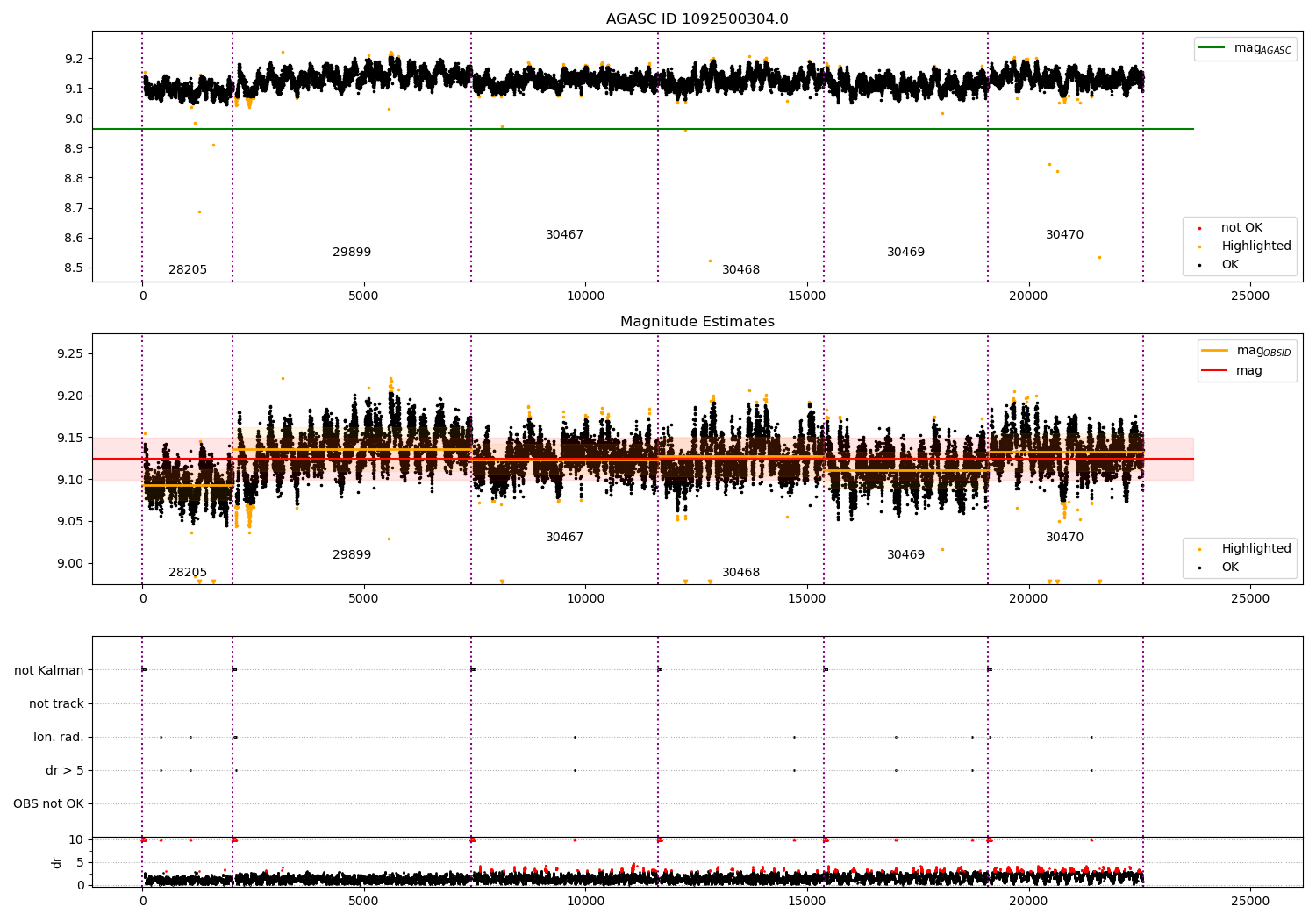1316x921 pixels.
Task: Click x-axis tick 25000 in bottom plot
Action: point(1250,900)
